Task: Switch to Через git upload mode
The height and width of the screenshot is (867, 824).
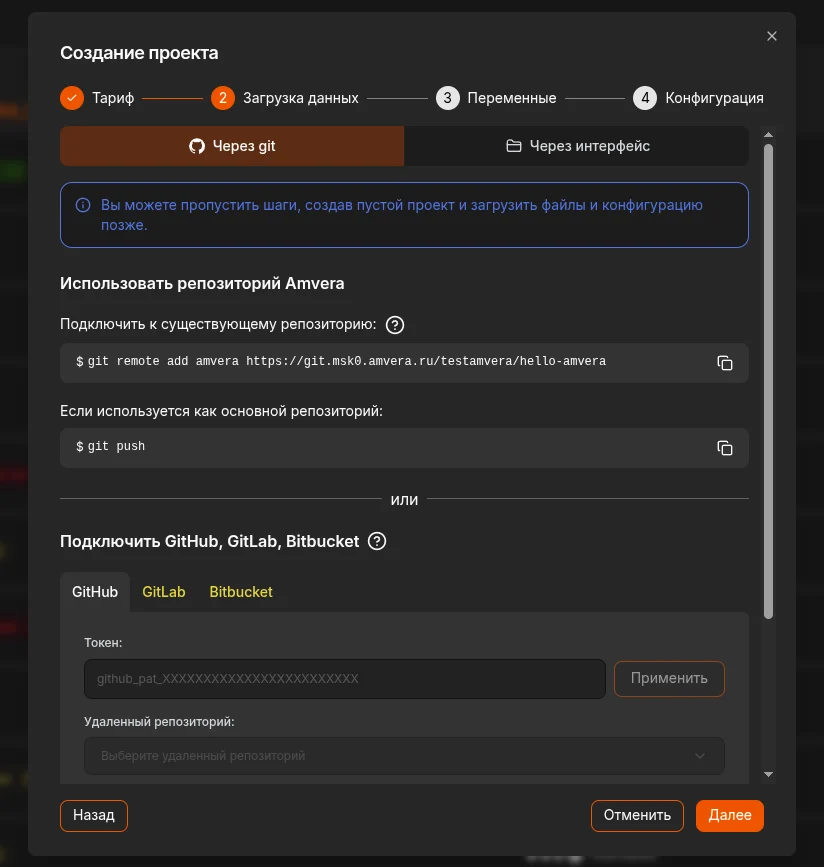Action: click(x=232, y=146)
